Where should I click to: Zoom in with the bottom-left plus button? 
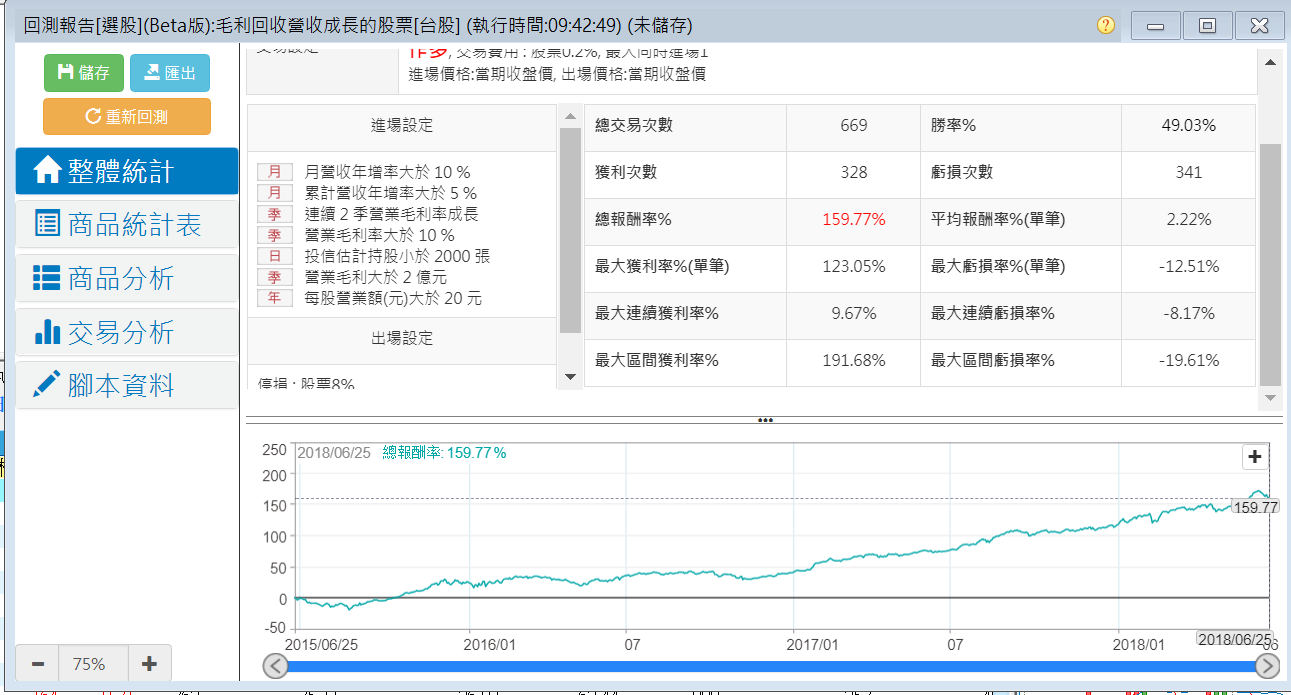click(x=149, y=664)
